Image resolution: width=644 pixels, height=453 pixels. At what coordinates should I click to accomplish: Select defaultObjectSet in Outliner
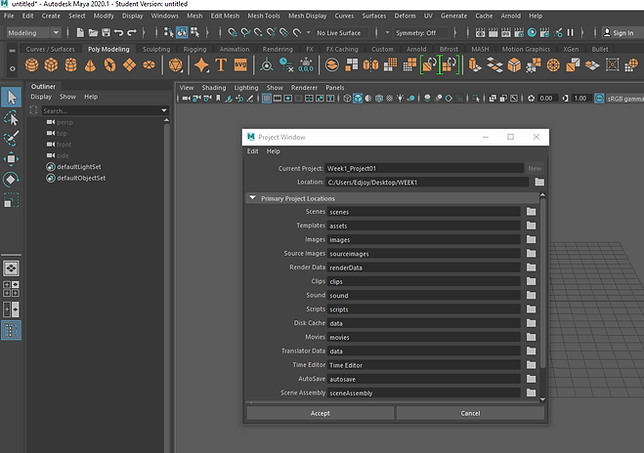81,178
